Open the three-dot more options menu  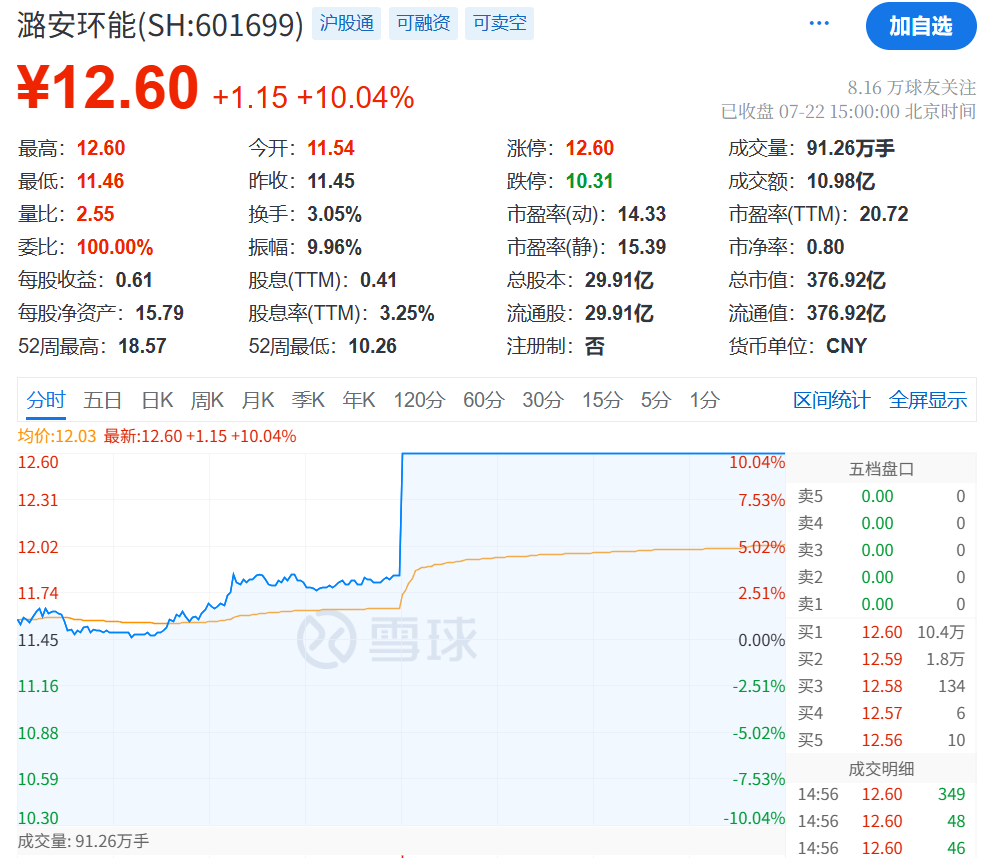(x=818, y=24)
